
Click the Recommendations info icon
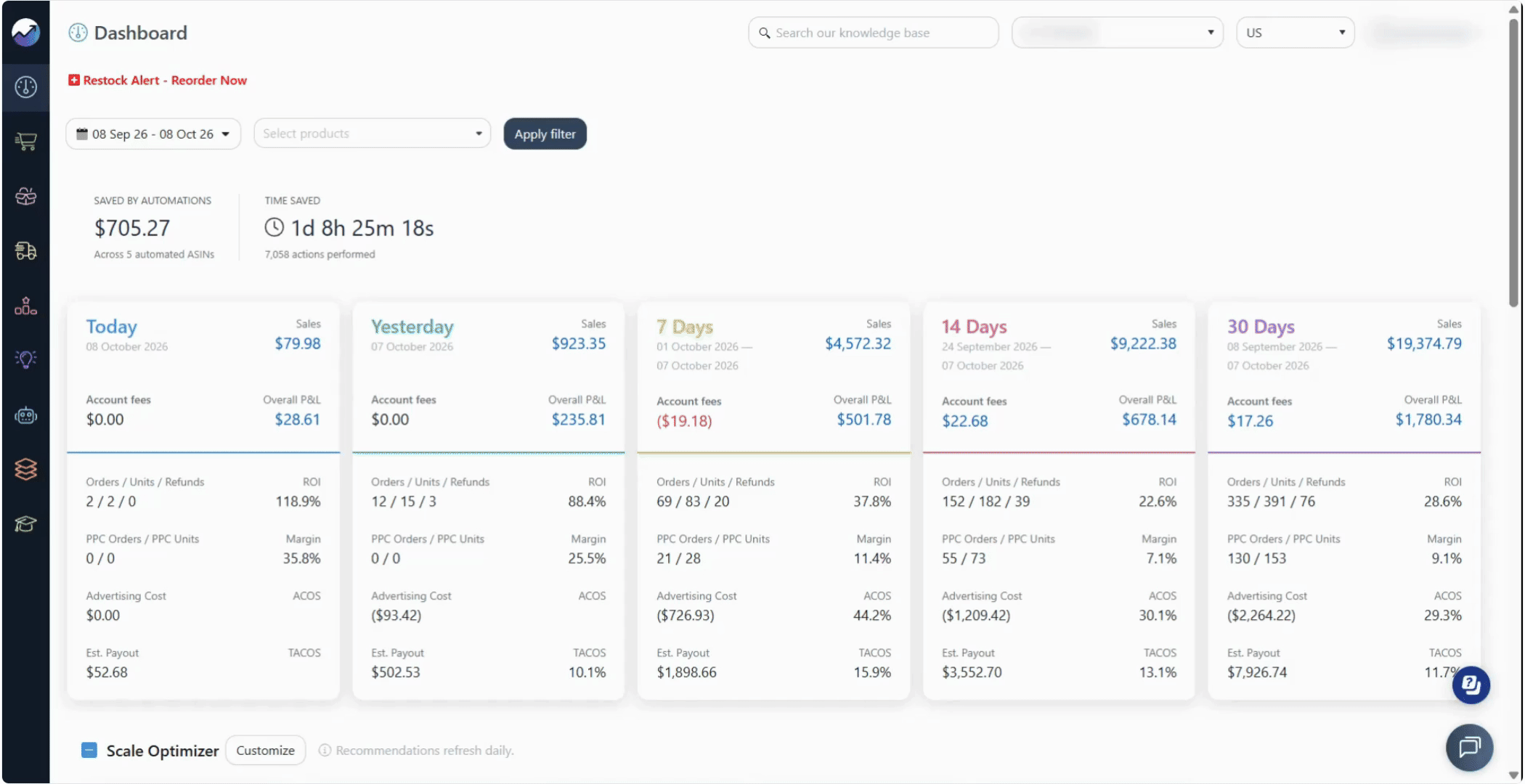(325, 750)
